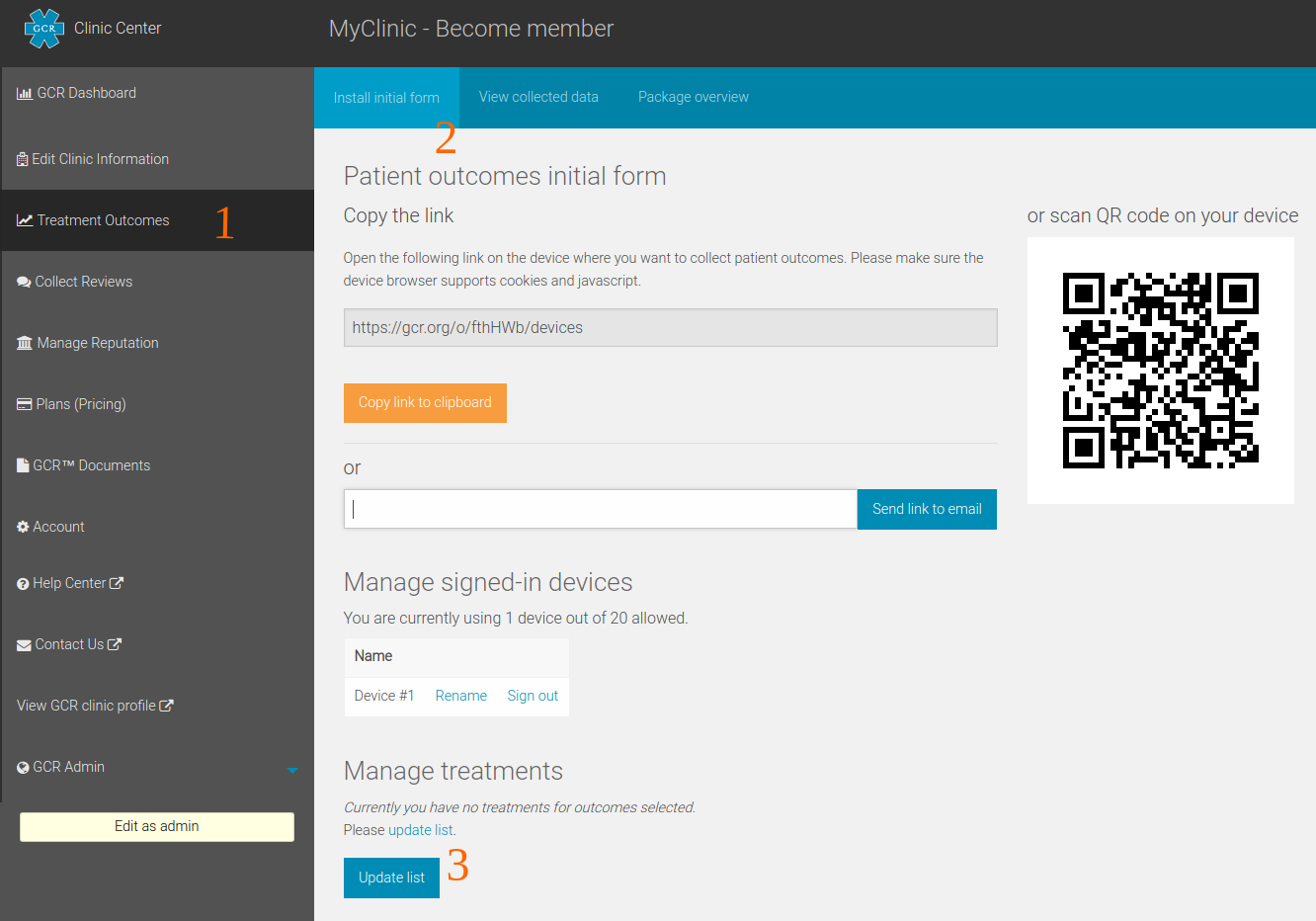Image resolution: width=1316 pixels, height=921 pixels.
Task: Click the Update list button
Action: [x=391, y=878]
